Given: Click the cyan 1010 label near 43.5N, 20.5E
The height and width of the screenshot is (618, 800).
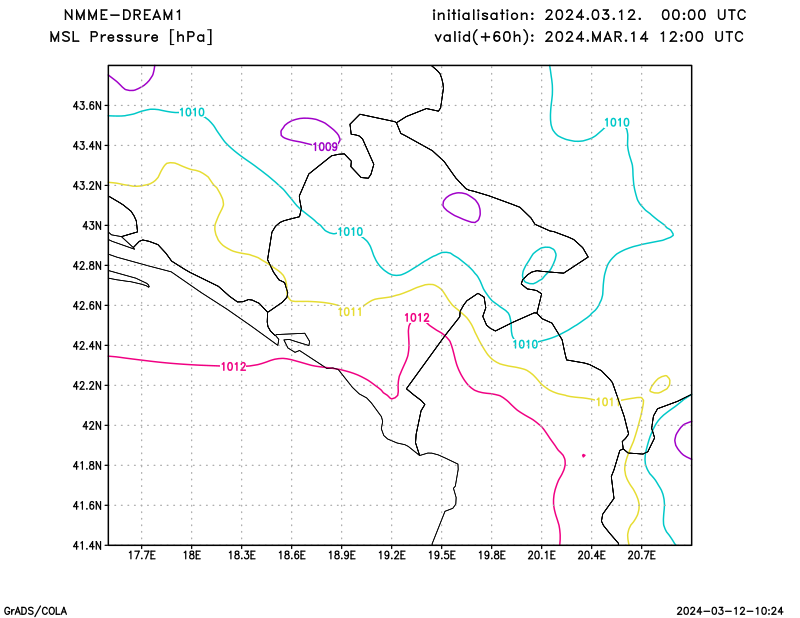Looking at the screenshot, I should tap(617, 122).
